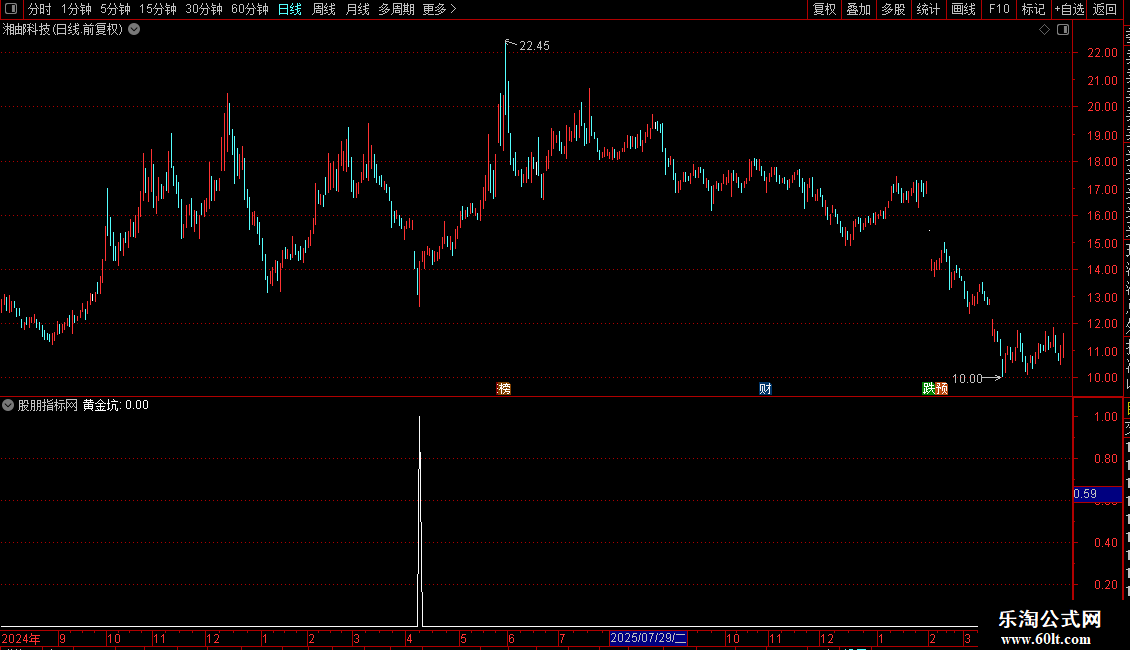This screenshot has width=1130, height=650.
Task: Toggle the side panel icon at top-left
Action: pos(11,9)
